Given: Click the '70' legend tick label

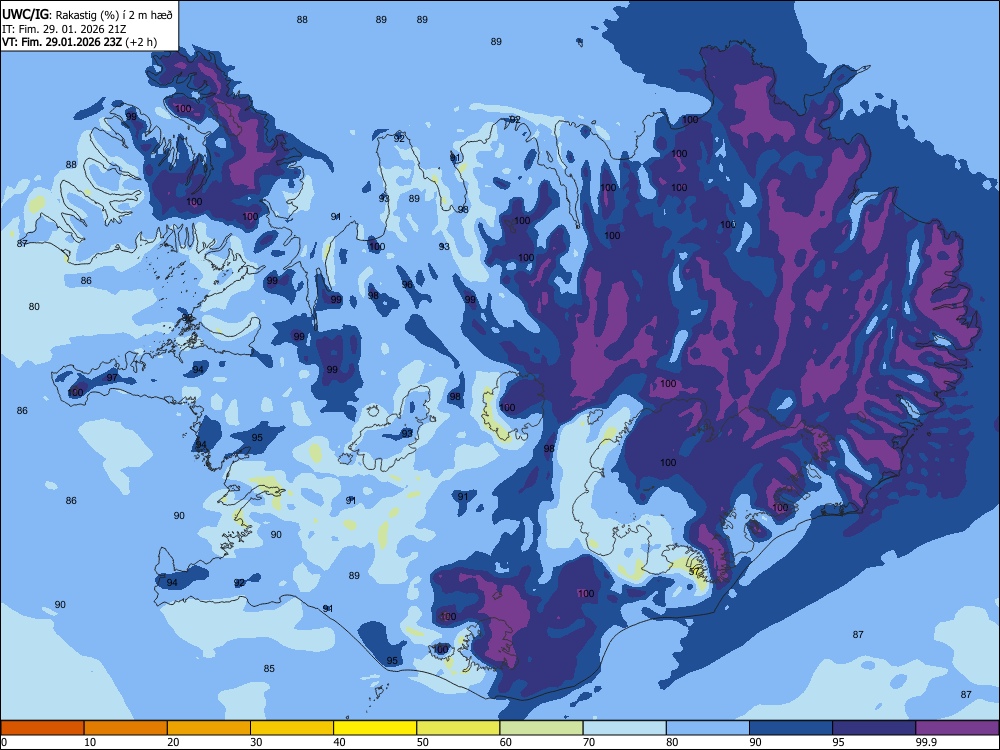Looking at the screenshot, I should 589,742.
